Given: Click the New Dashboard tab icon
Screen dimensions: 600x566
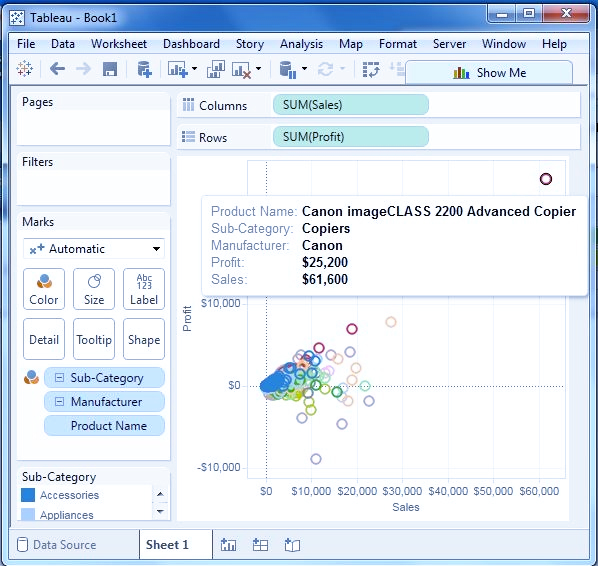Looking at the screenshot, I should [260, 545].
